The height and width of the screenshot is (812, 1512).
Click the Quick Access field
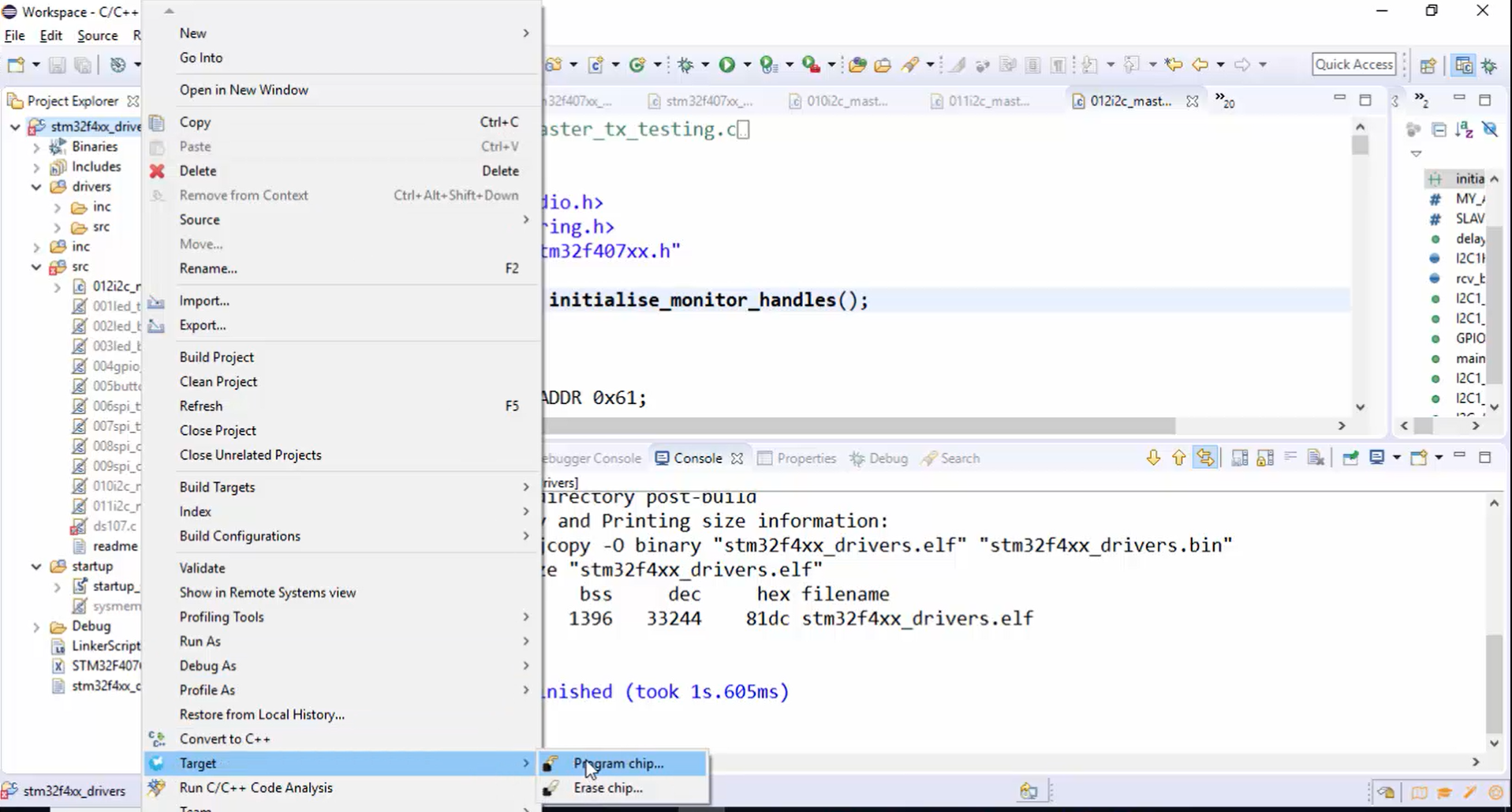click(1353, 65)
